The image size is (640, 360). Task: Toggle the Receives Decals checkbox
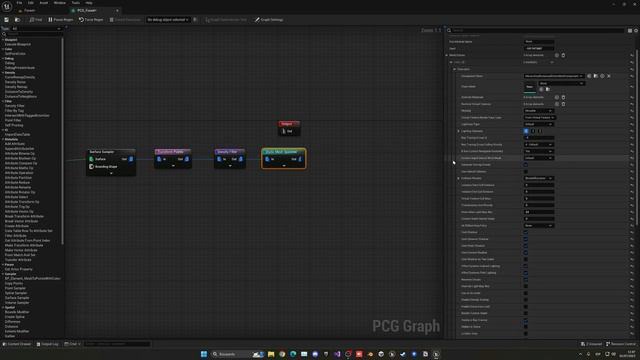click(x=526, y=280)
